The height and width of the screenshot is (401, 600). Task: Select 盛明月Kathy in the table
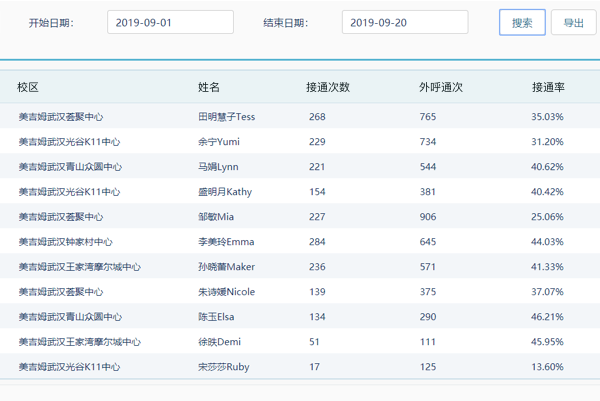[225, 192]
